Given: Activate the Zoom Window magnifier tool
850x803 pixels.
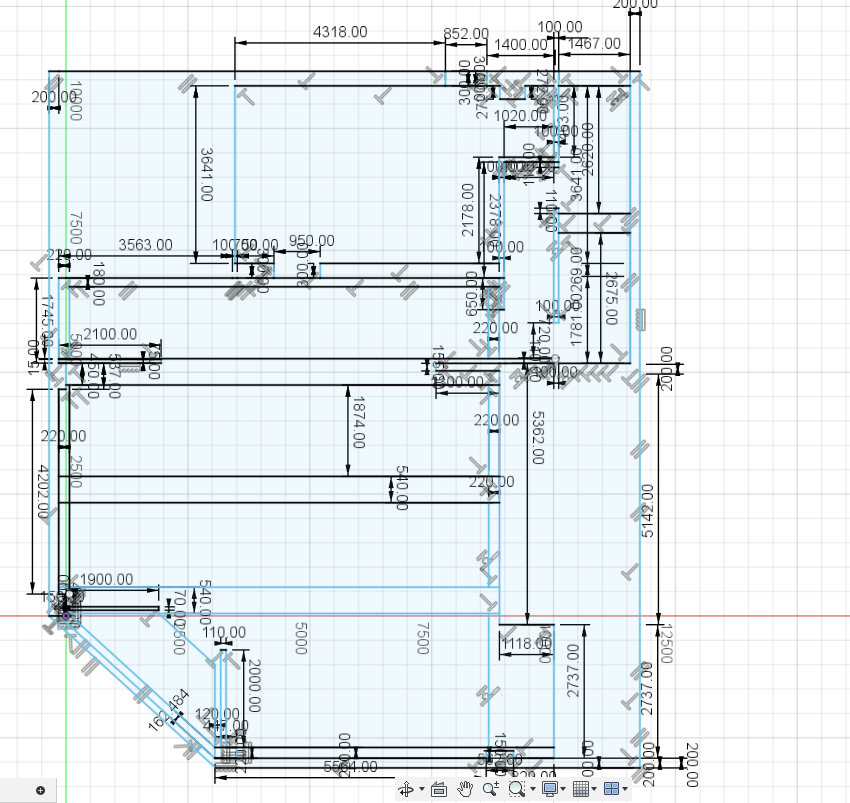Looking at the screenshot, I should coord(516,788).
